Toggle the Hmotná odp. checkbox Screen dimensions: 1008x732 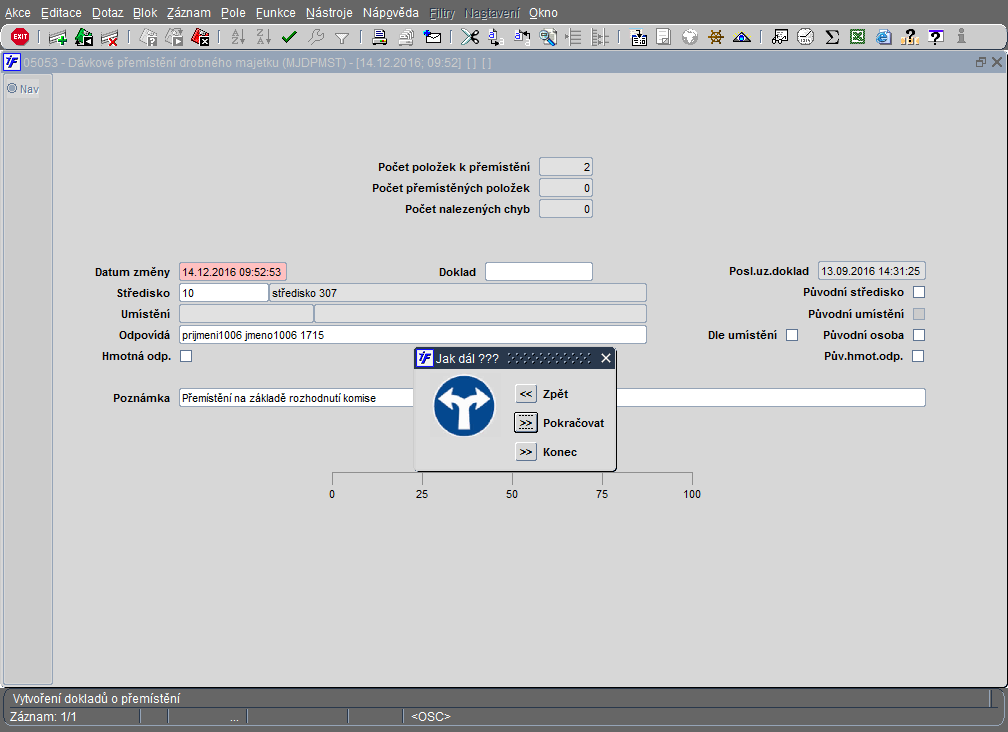coord(186,356)
